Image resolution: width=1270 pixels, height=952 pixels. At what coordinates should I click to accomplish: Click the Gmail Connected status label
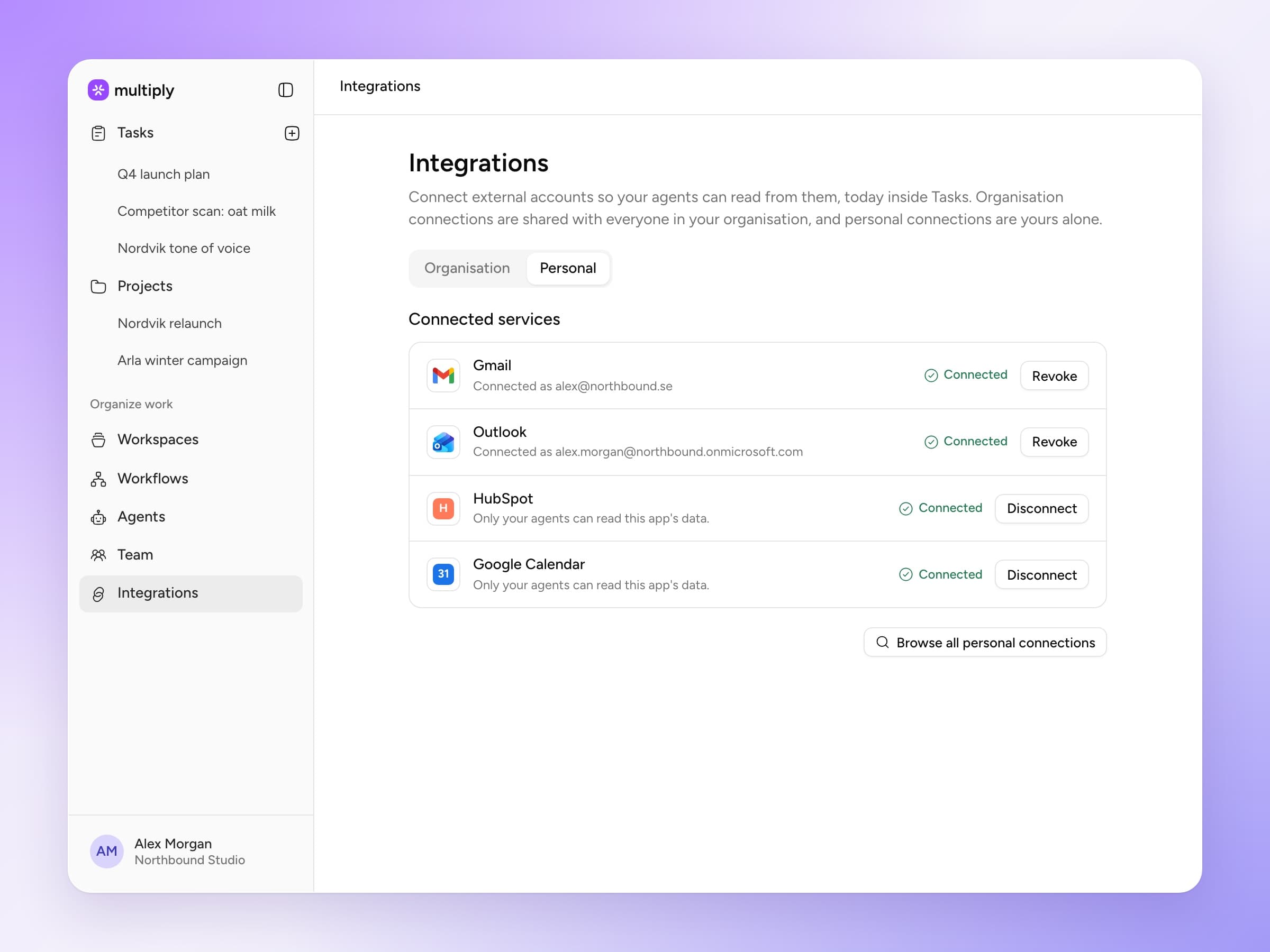pos(966,374)
